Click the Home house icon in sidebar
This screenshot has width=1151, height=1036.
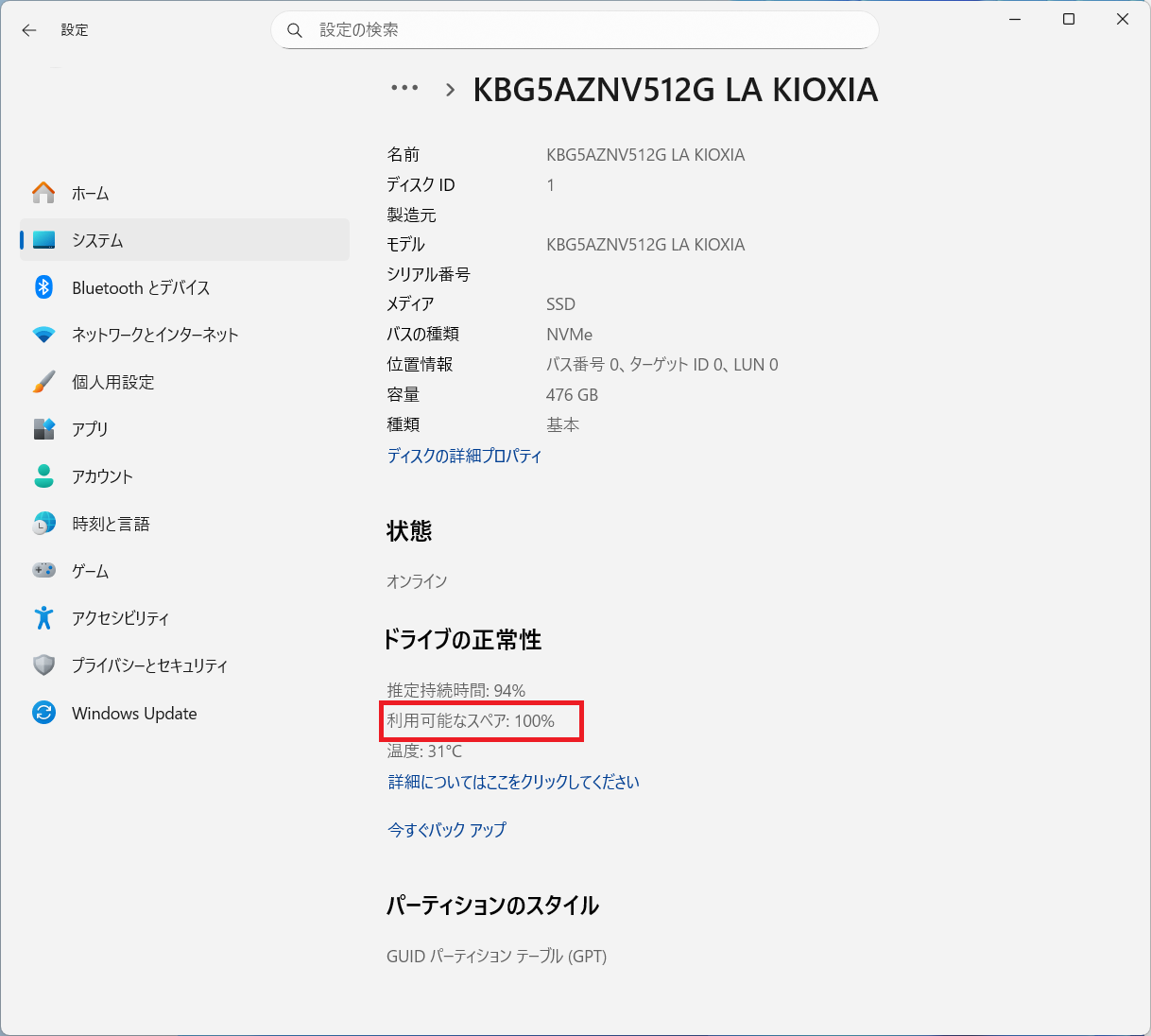(x=43, y=193)
